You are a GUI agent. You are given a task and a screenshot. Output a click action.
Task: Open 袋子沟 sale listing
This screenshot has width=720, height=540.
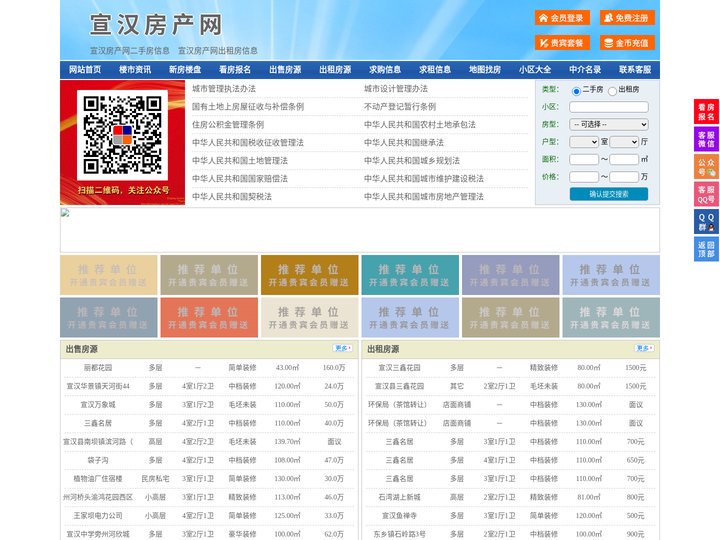click(98, 460)
